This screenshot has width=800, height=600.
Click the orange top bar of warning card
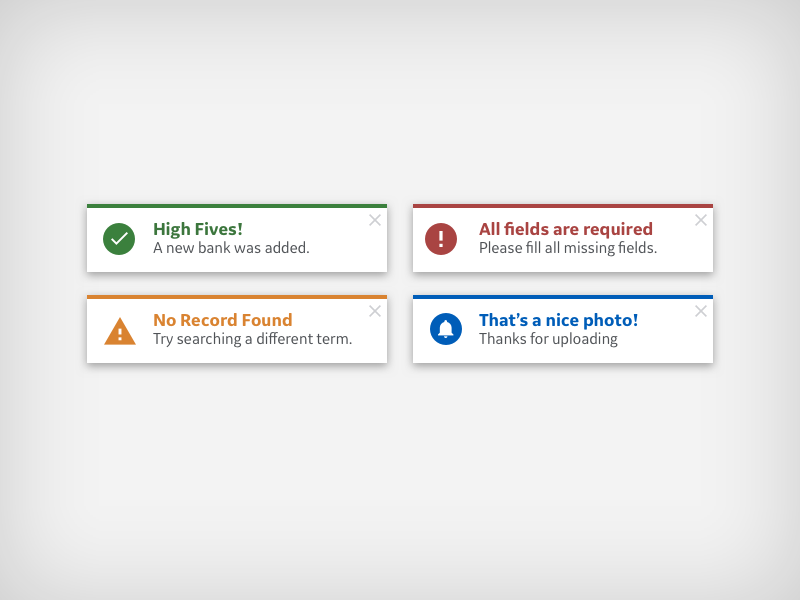(x=237, y=297)
